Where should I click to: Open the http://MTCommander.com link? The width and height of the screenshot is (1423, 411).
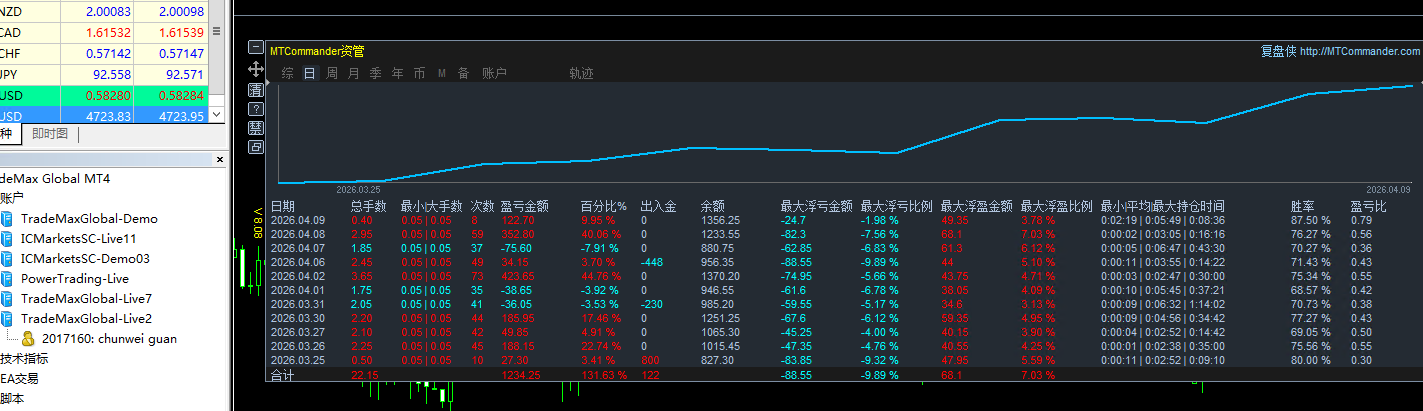pos(1359,52)
